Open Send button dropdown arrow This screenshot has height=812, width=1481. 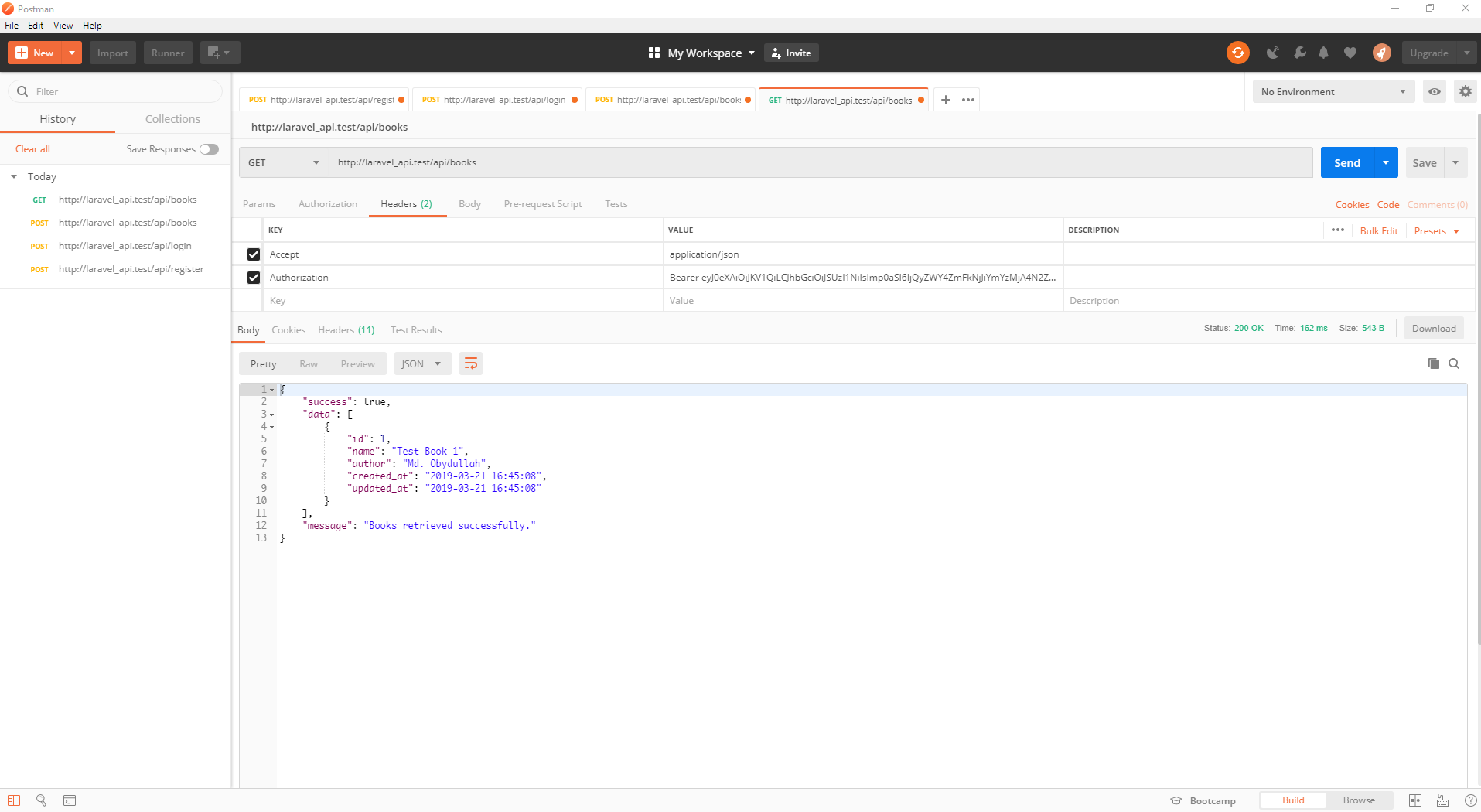coord(1386,162)
